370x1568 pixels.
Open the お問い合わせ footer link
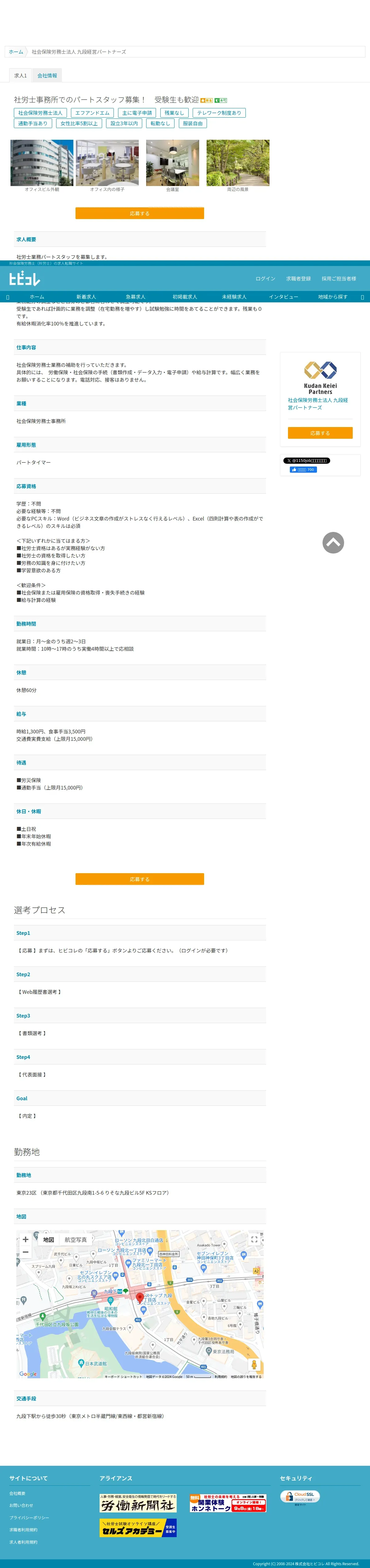tap(21, 1505)
